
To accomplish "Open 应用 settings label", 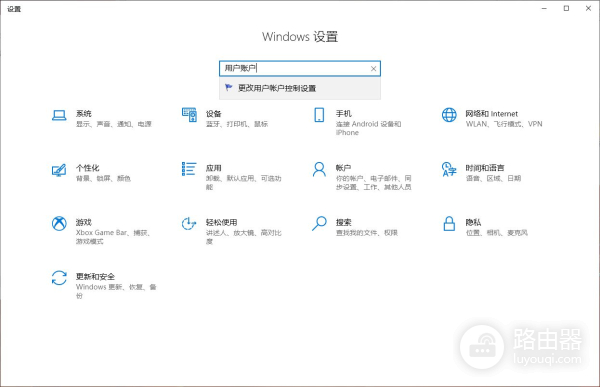I will 214,168.
